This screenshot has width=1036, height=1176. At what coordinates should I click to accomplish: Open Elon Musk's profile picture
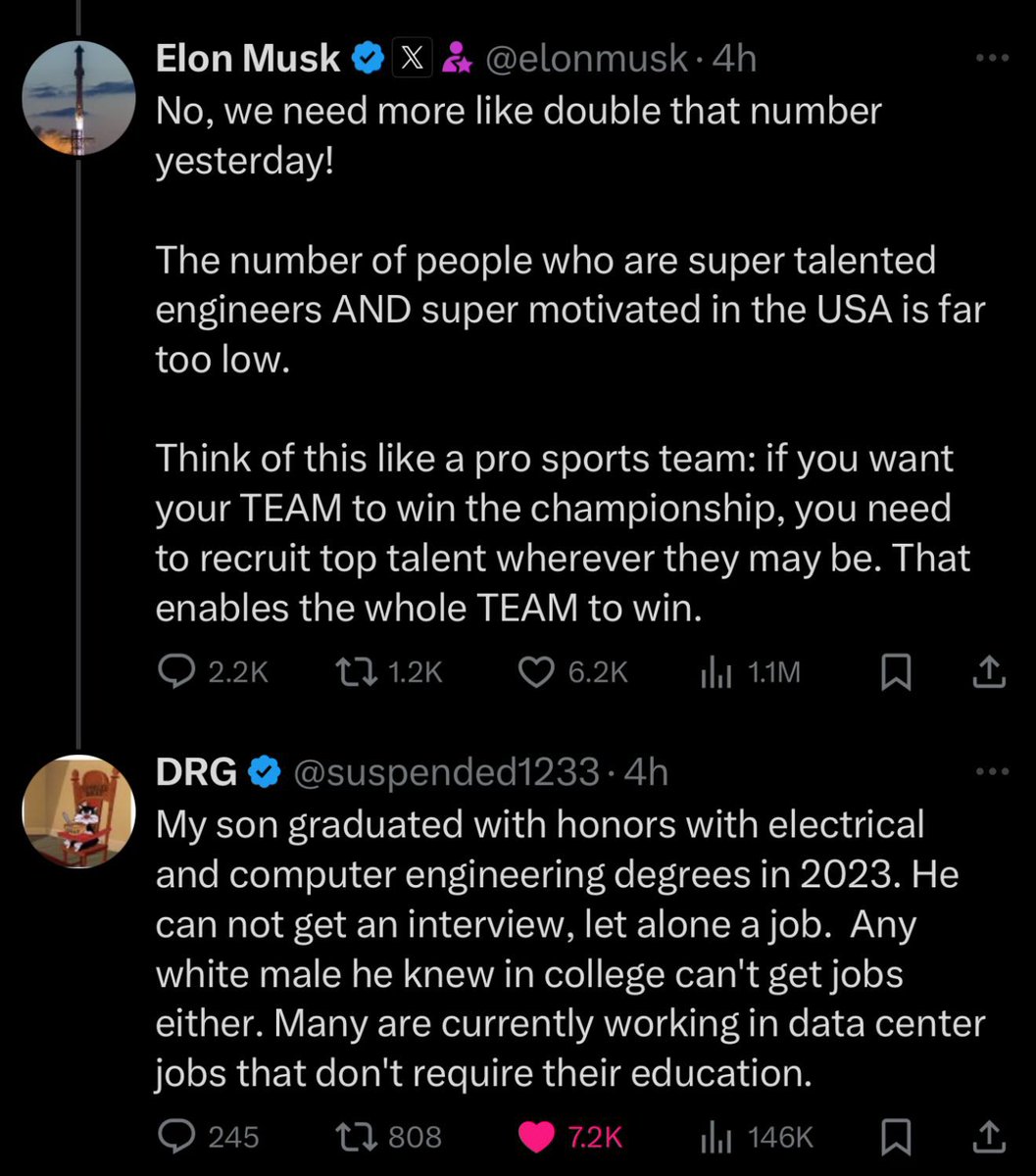[78, 98]
